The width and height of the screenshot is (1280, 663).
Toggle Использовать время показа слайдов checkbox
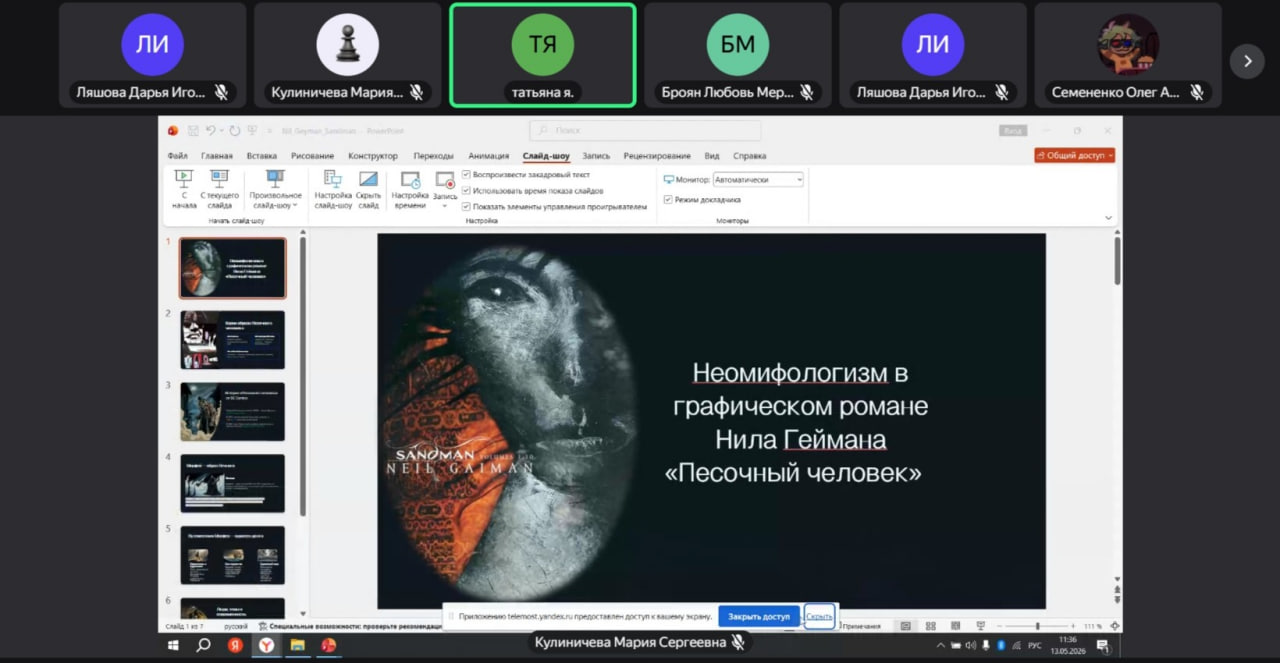coord(466,190)
